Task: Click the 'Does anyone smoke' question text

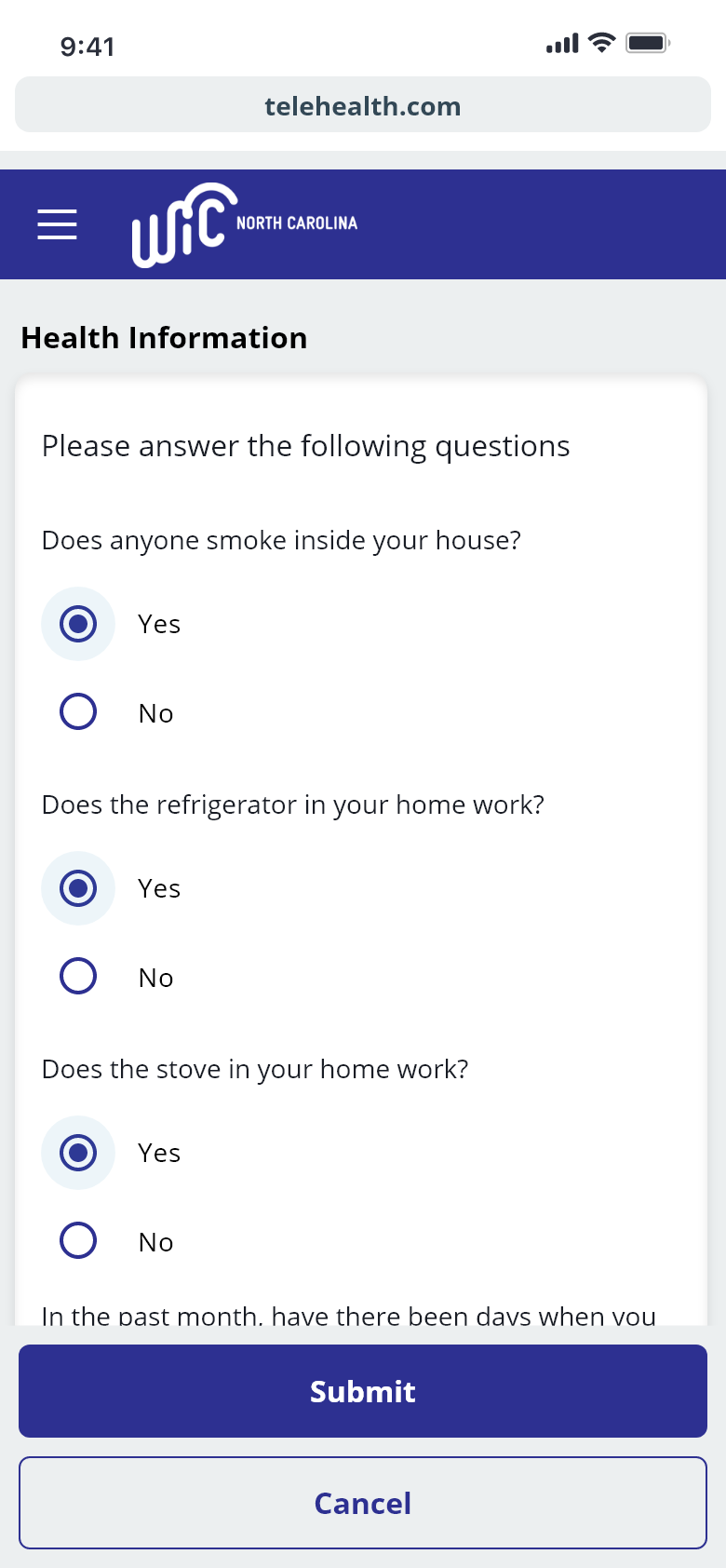Action: pos(281,541)
